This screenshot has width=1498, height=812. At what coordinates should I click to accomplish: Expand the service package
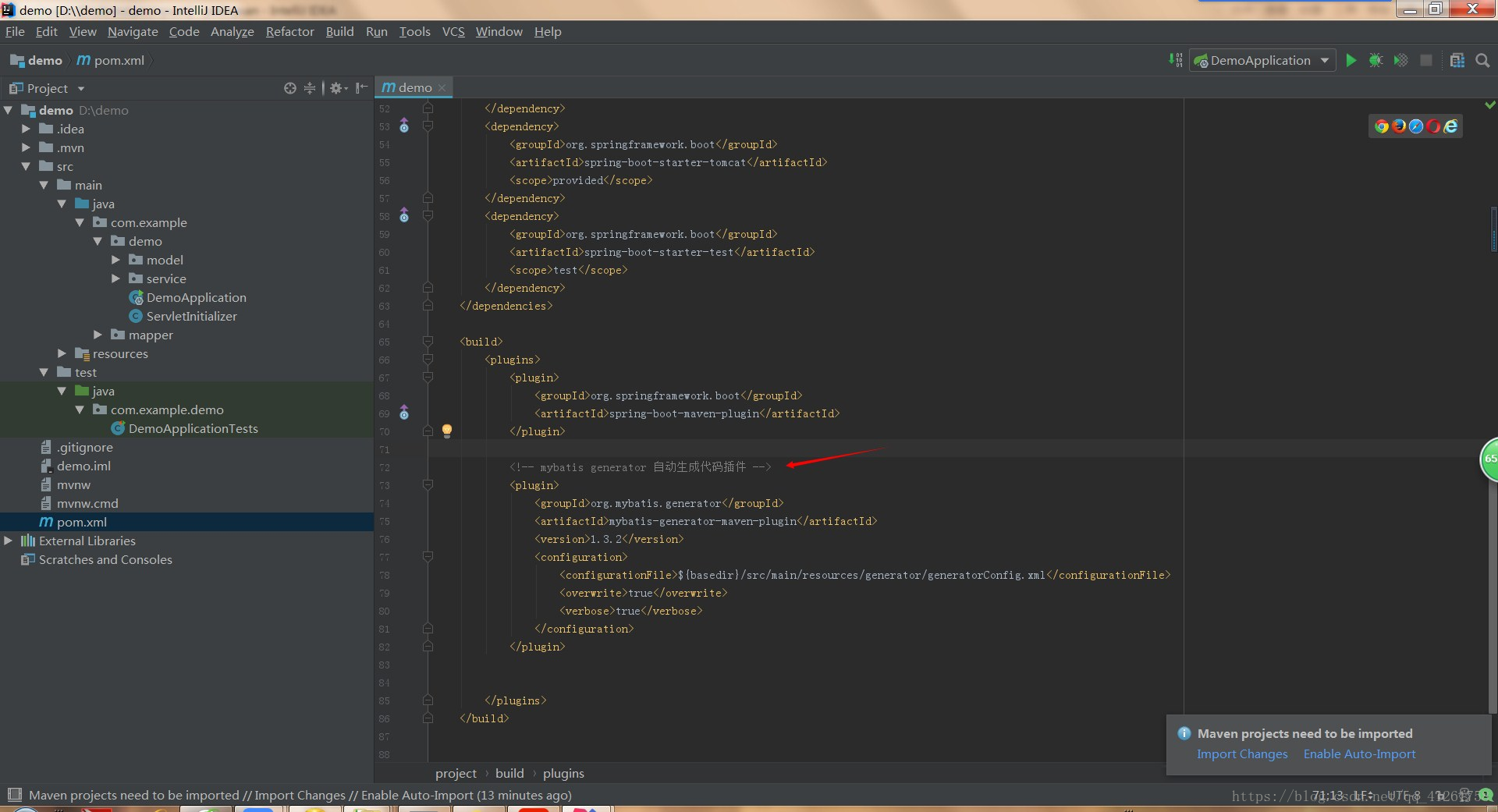115,278
